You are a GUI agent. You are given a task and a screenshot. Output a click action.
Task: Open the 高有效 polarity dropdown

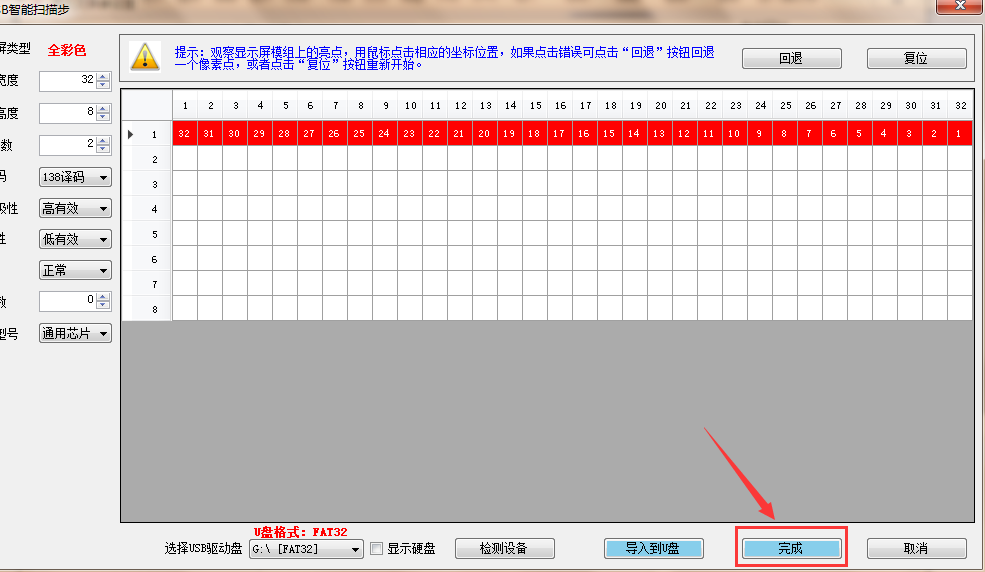(75, 208)
